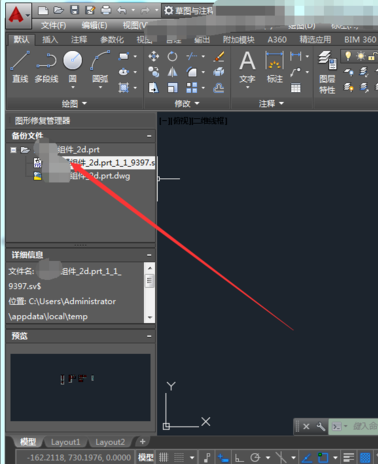Toggle polar tracking in status bar
Screen dimensions: 378x464
coord(255,457)
